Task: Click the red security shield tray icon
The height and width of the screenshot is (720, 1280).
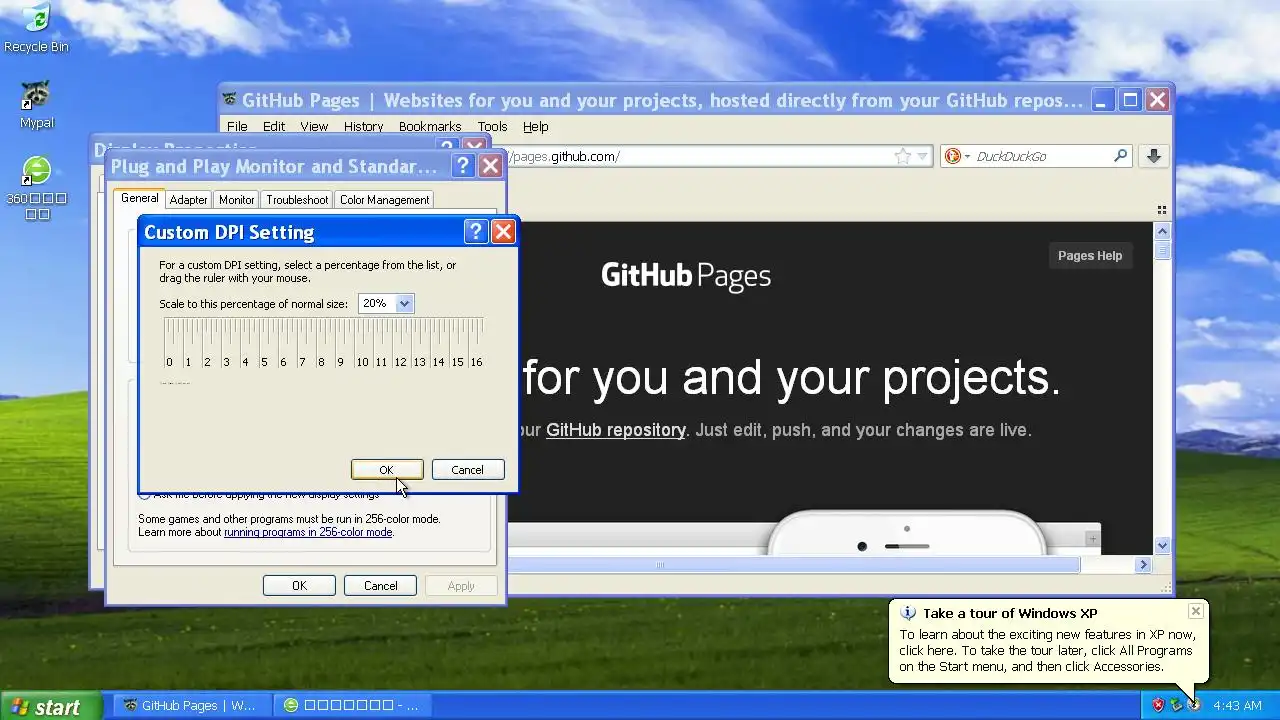Action: (1158, 705)
